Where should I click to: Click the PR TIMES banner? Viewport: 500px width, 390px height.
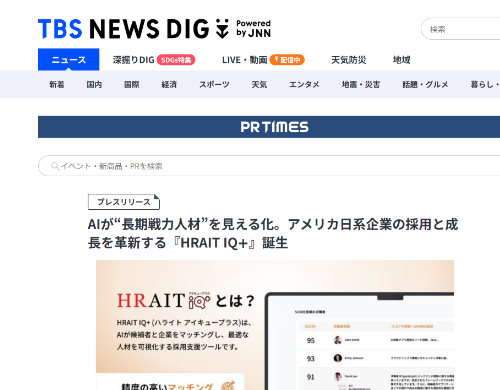click(269, 127)
